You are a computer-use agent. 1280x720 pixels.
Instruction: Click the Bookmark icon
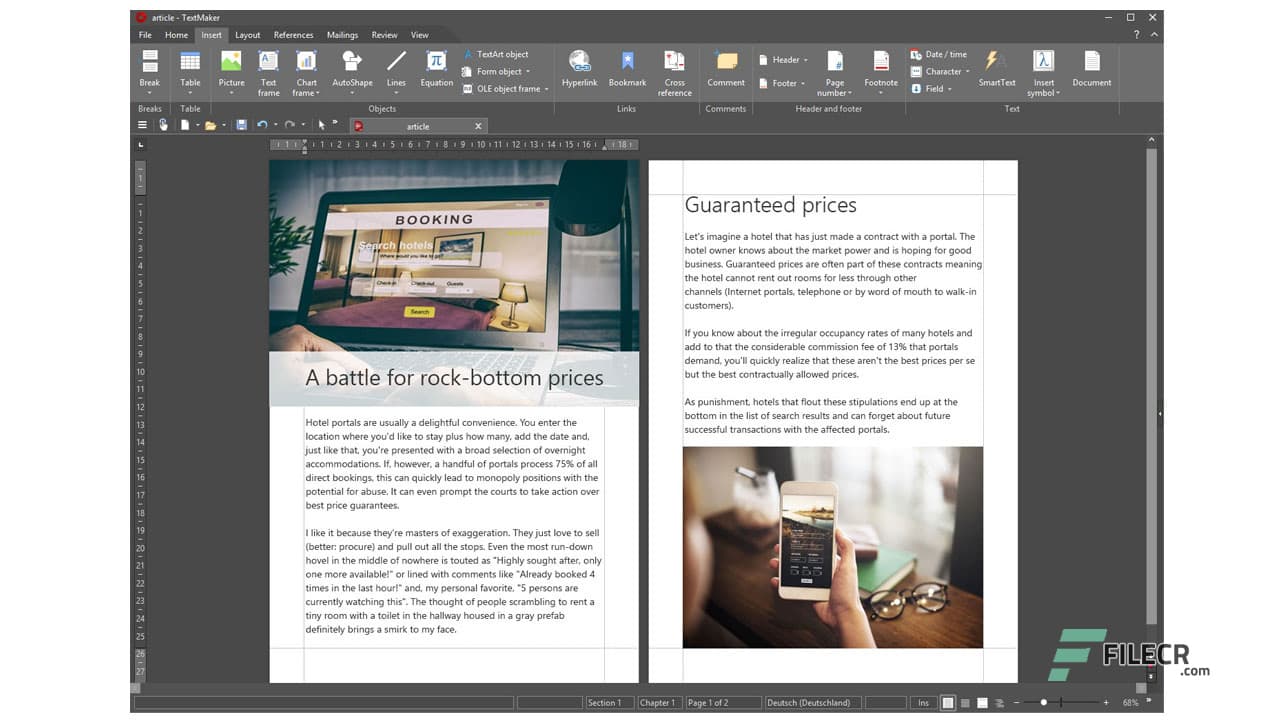[627, 68]
